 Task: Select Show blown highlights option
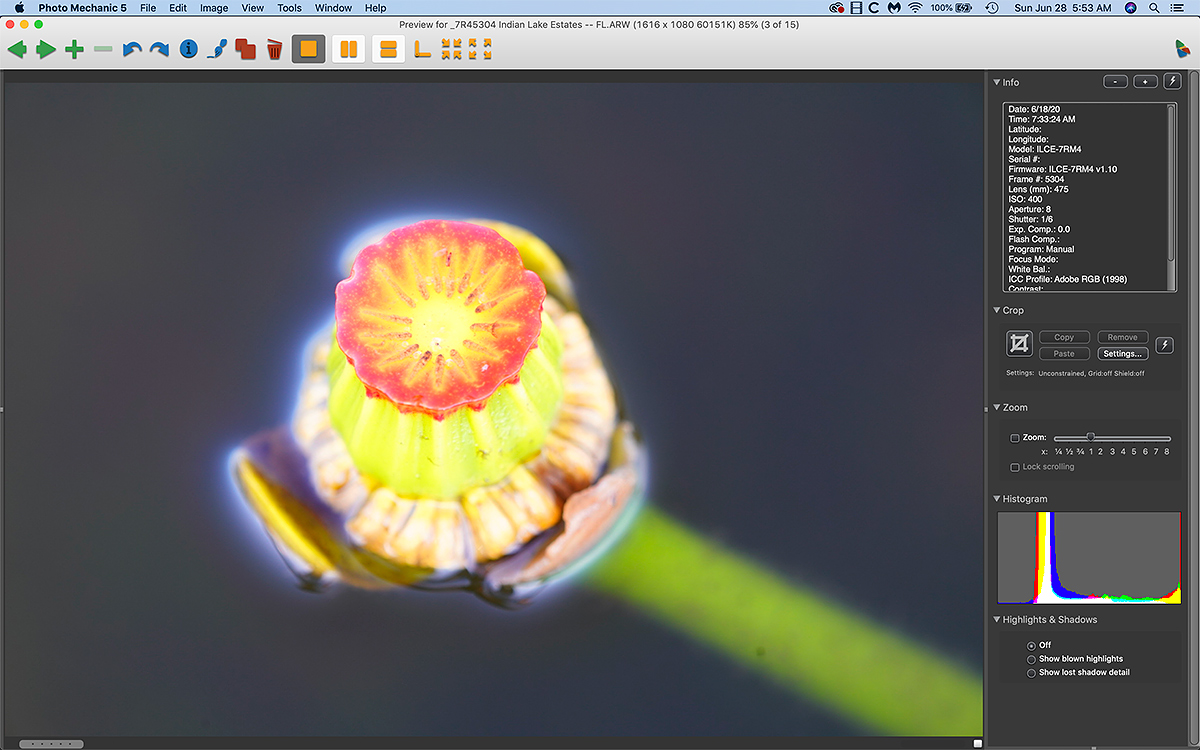[x=1032, y=659]
